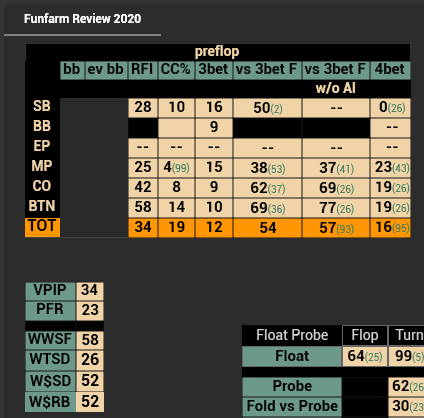This screenshot has width=424, height=418.
Task: Click CO row 3bet value 9
Action: [x=213, y=188]
